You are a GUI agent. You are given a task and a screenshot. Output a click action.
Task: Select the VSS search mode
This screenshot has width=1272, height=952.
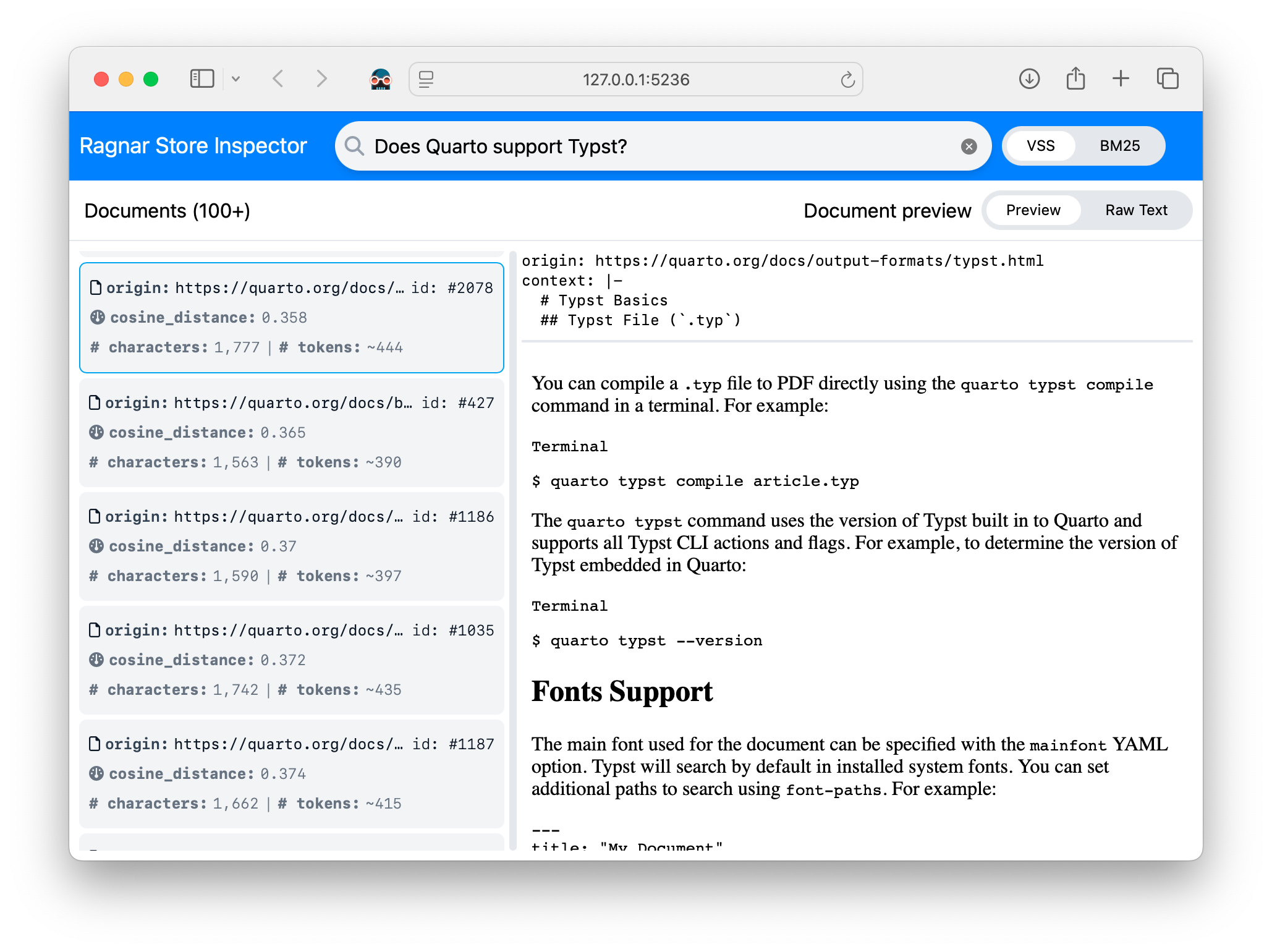(x=1041, y=145)
